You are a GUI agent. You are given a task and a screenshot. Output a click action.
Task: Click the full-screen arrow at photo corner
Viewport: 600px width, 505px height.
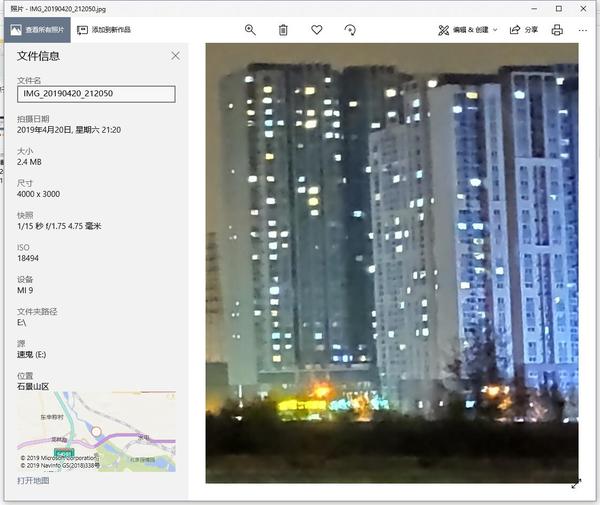pyautogui.click(x=576, y=484)
